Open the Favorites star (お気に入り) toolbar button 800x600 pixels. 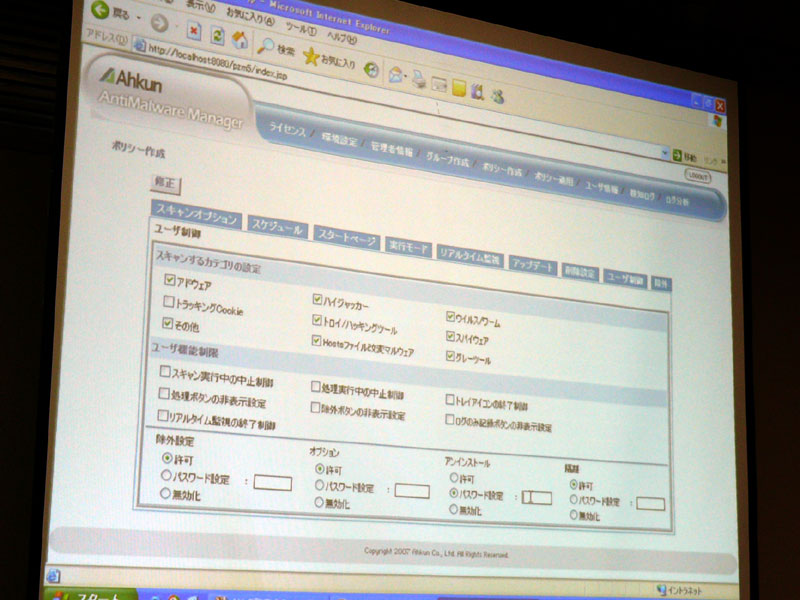(329, 59)
